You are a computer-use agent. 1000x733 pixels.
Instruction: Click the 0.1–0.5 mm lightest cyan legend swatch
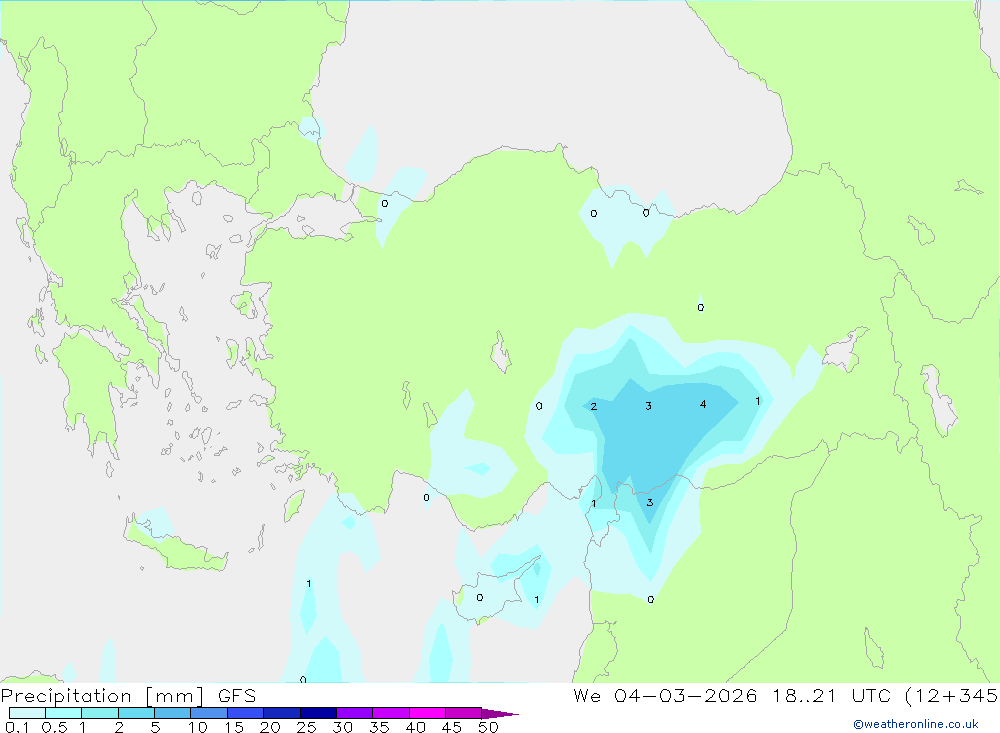27,713
